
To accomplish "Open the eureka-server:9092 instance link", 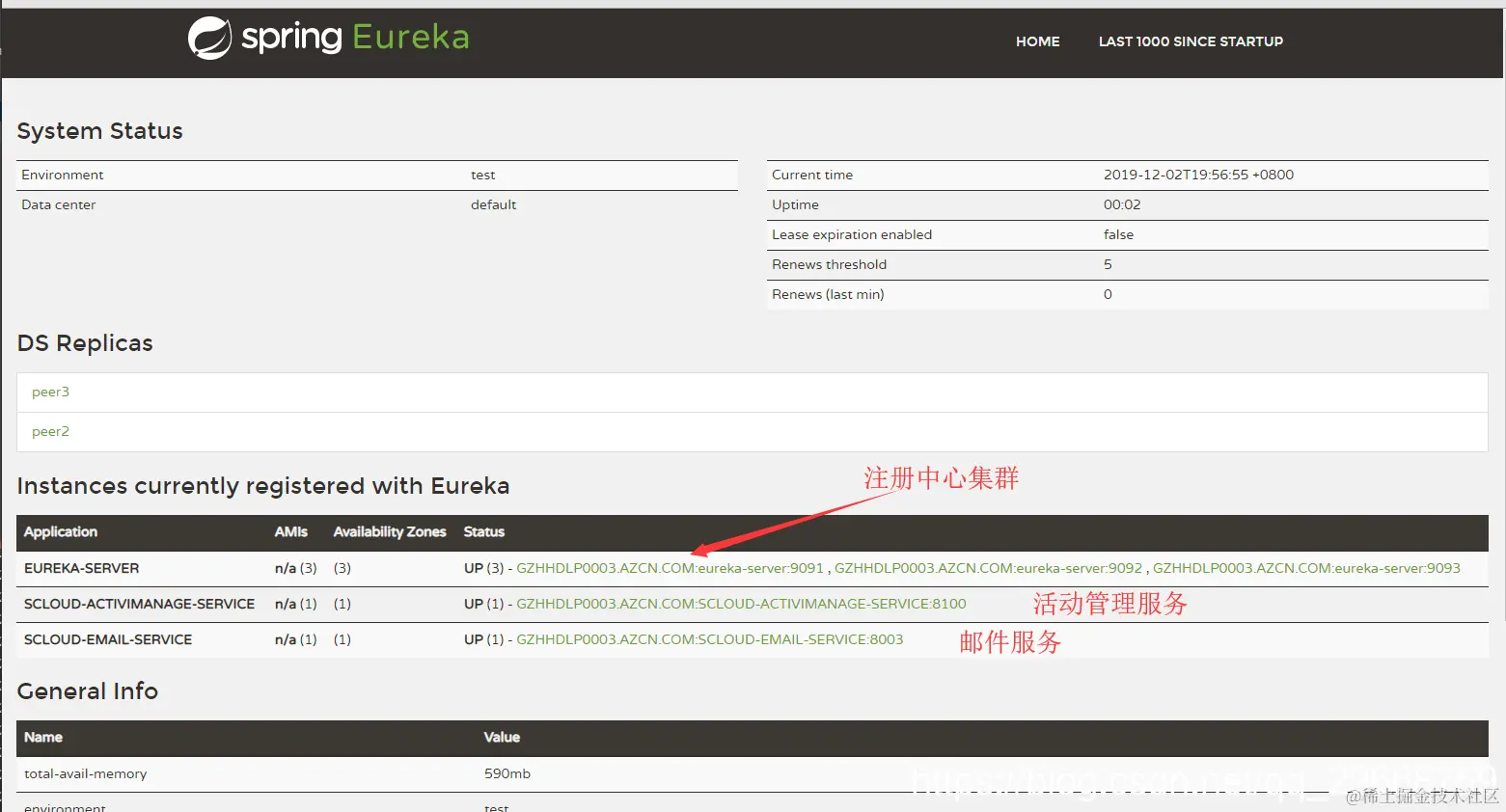I will 988,568.
